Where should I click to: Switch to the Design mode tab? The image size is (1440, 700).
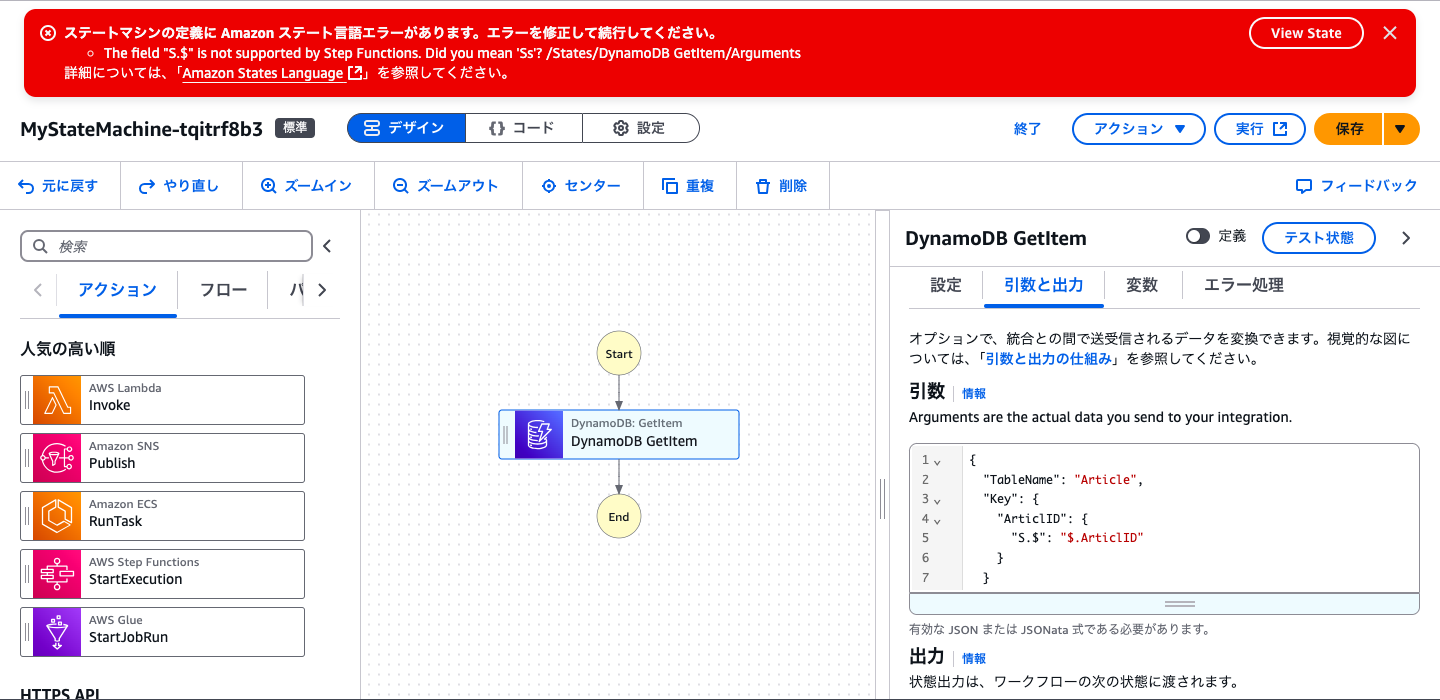pyautogui.click(x=406, y=128)
